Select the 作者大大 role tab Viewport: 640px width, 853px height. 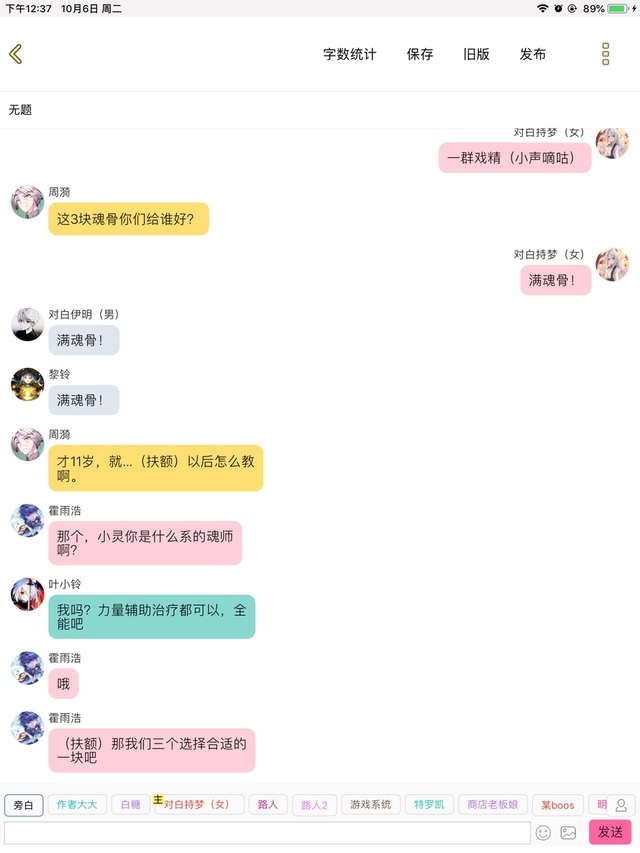(77, 805)
